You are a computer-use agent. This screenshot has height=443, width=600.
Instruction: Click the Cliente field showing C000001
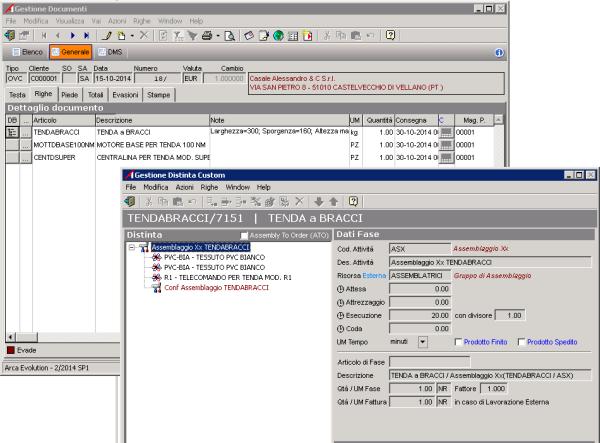coord(44,78)
